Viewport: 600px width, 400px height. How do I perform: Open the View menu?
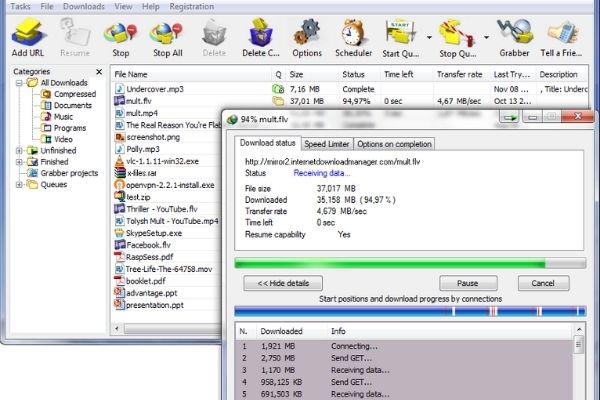[123, 7]
